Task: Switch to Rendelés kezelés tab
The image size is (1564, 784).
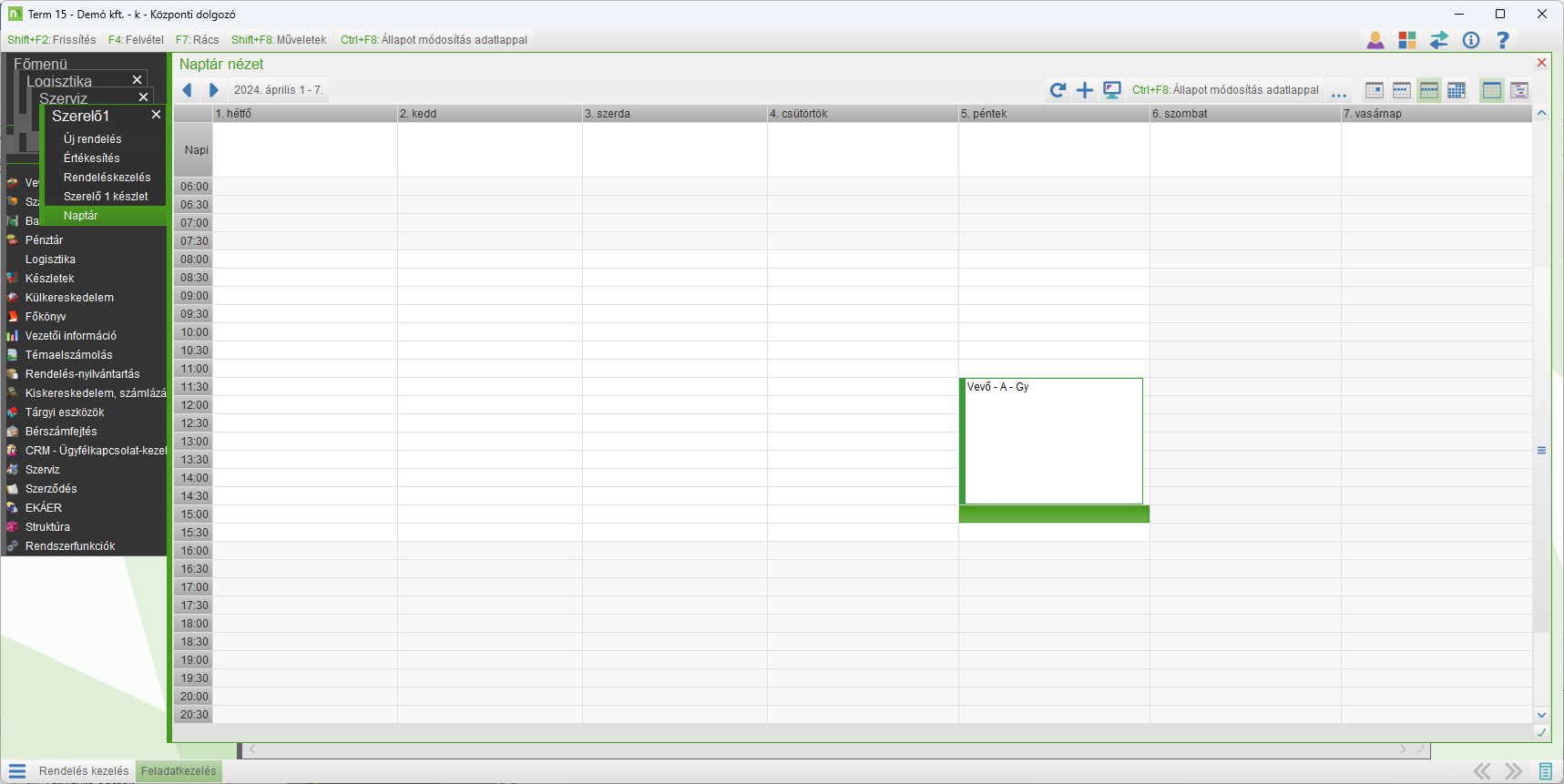Action: 84,771
